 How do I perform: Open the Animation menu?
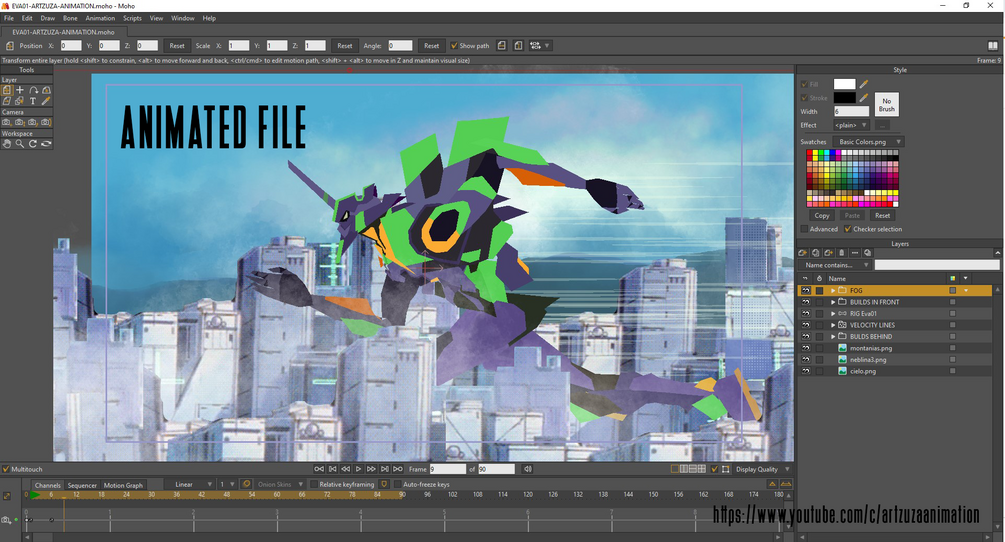tap(100, 18)
